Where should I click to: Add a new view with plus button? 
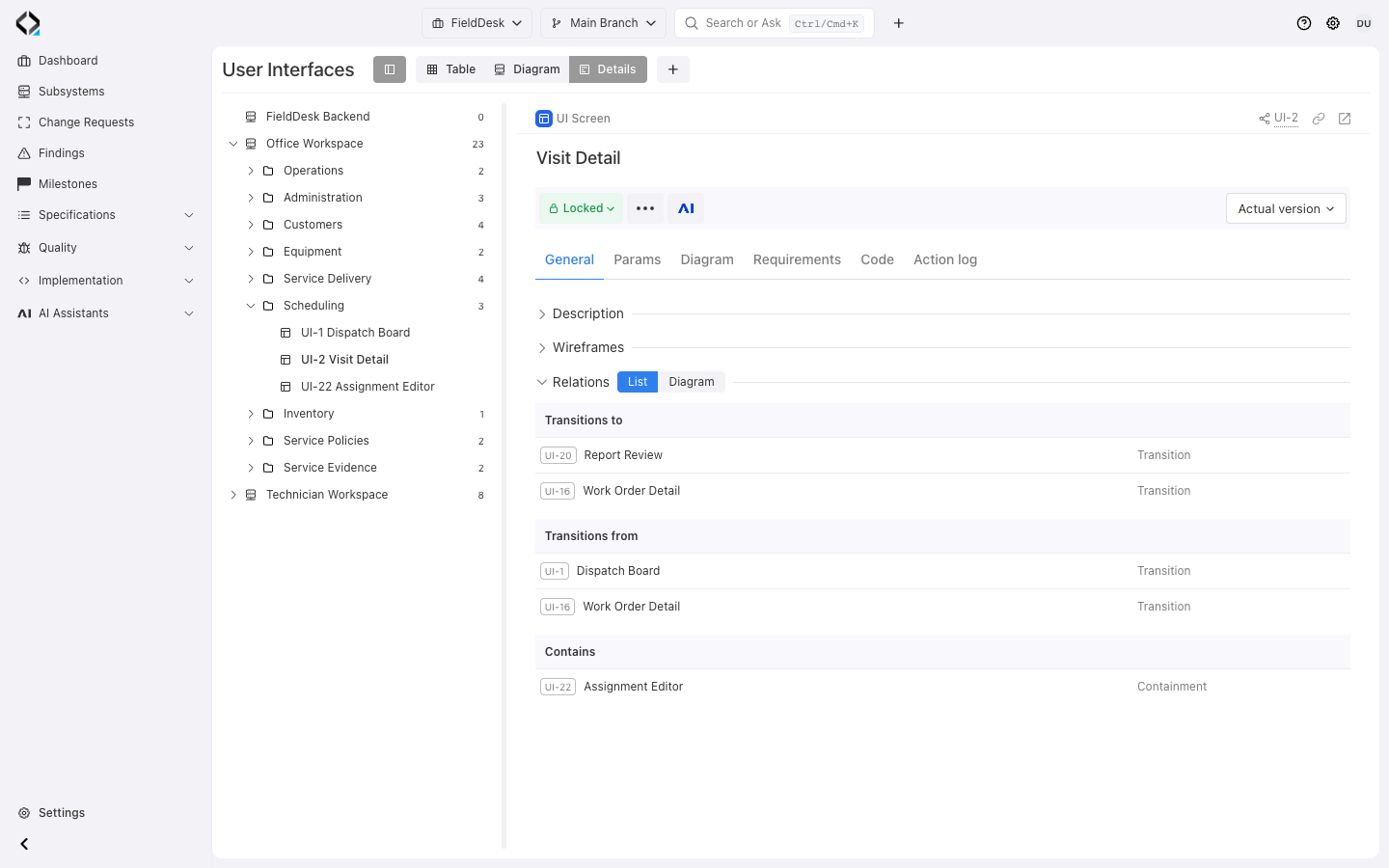pyautogui.click(x=673, y=69)
